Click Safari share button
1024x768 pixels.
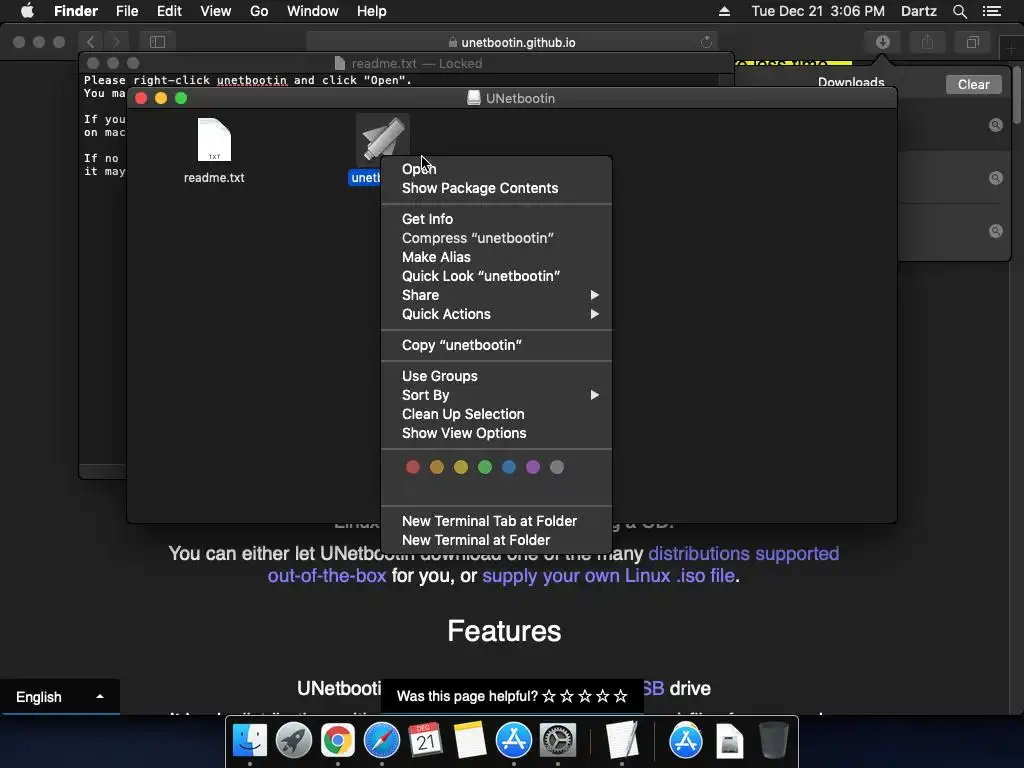(x=927, y=42)
